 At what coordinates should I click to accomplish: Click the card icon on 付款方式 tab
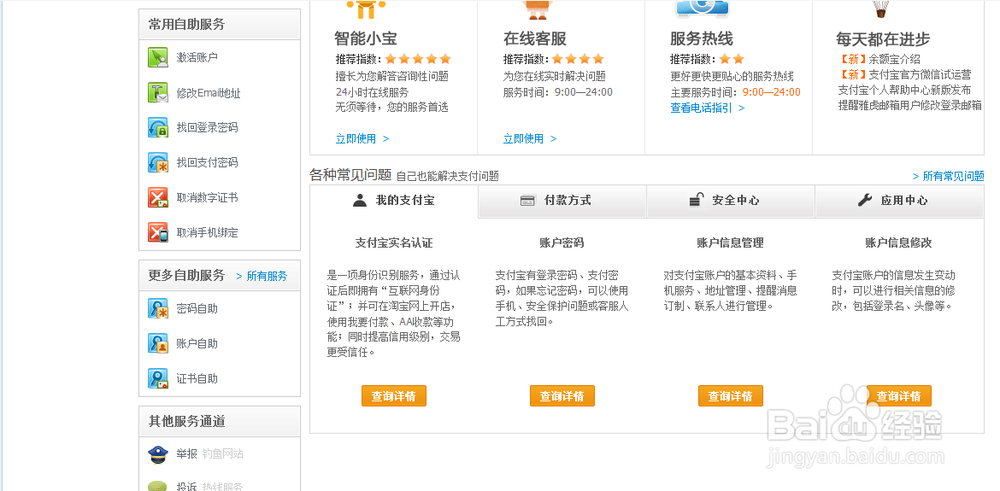527,201
